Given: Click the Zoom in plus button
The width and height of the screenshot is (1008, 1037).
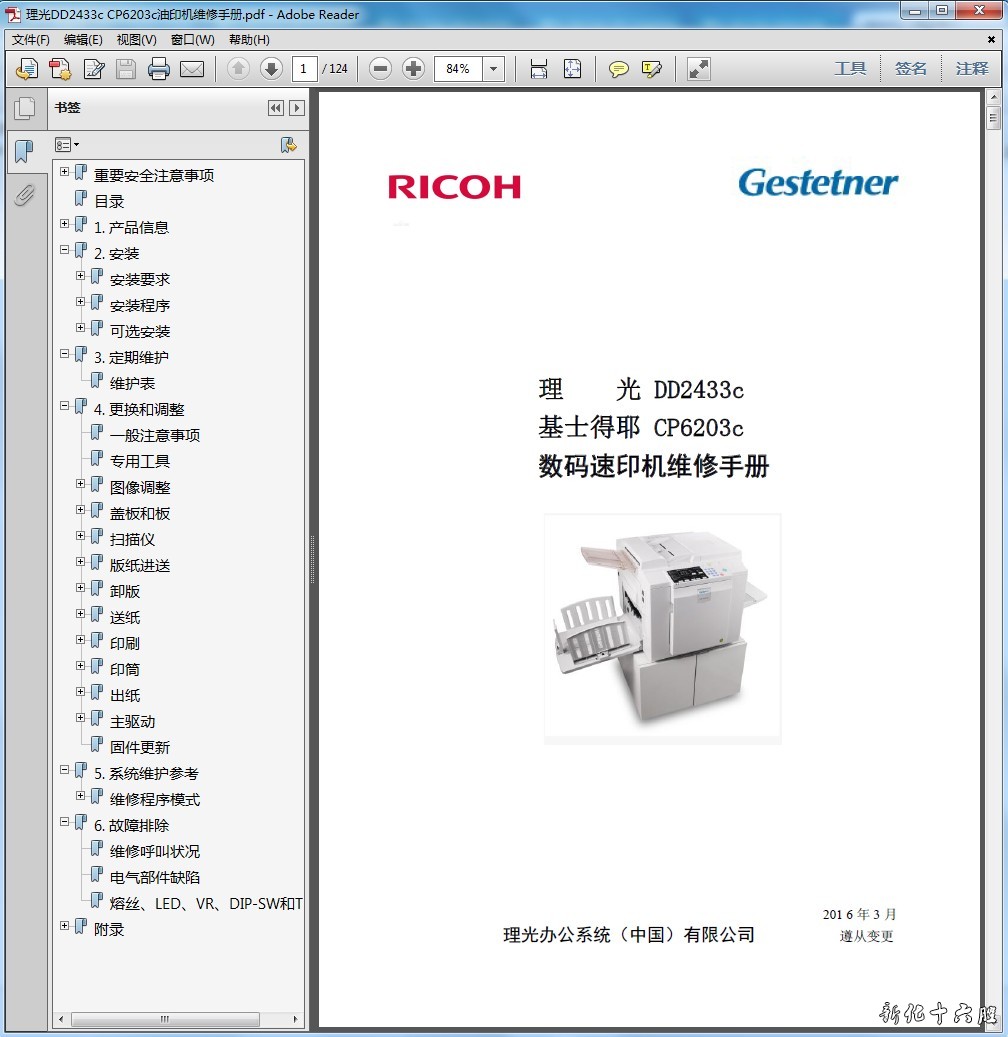Looking at the screenshot, I should [x=413, y=69].
